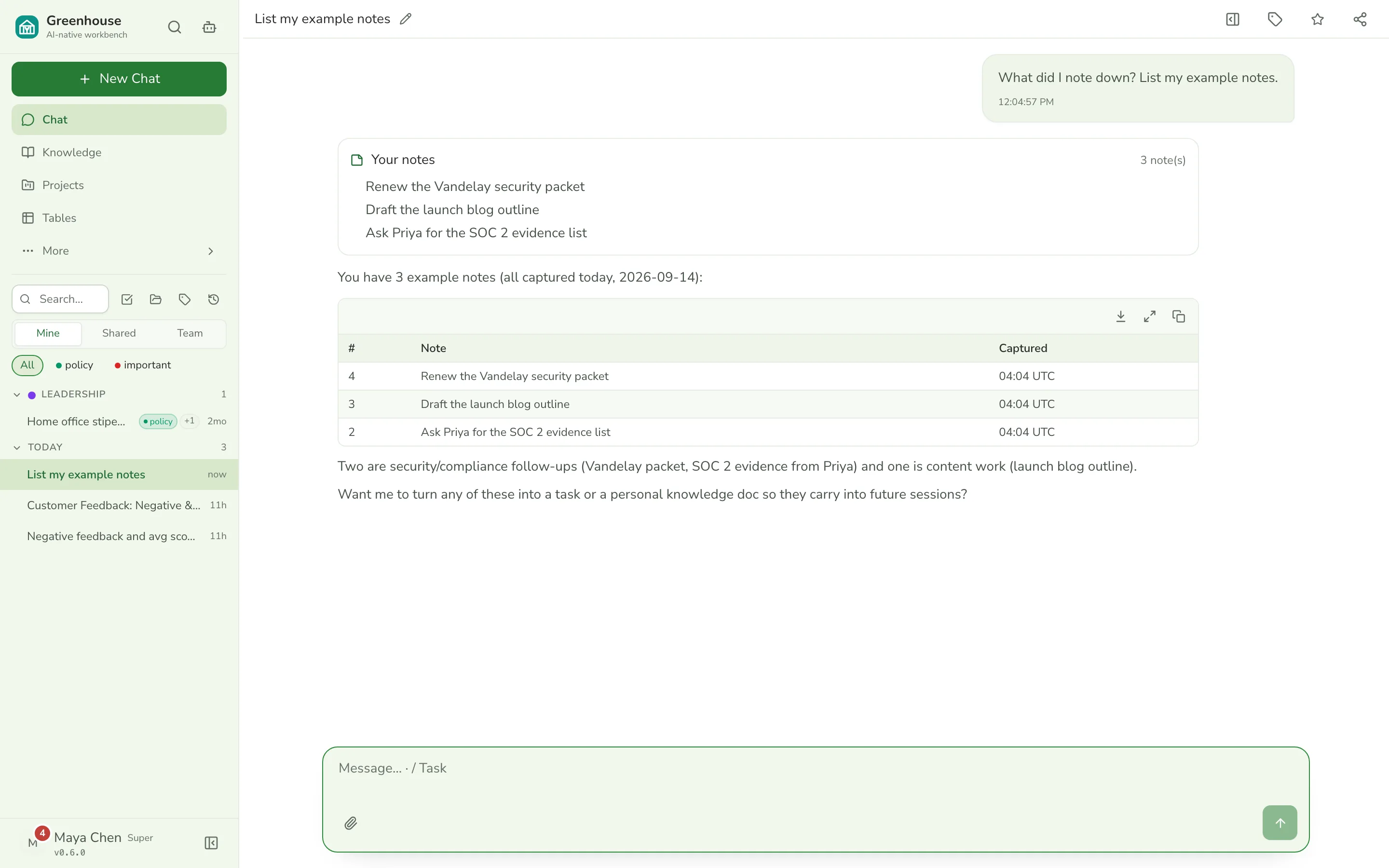Open the Tables section
Viewport: 1389px width, 868px height.
[119, 217]
